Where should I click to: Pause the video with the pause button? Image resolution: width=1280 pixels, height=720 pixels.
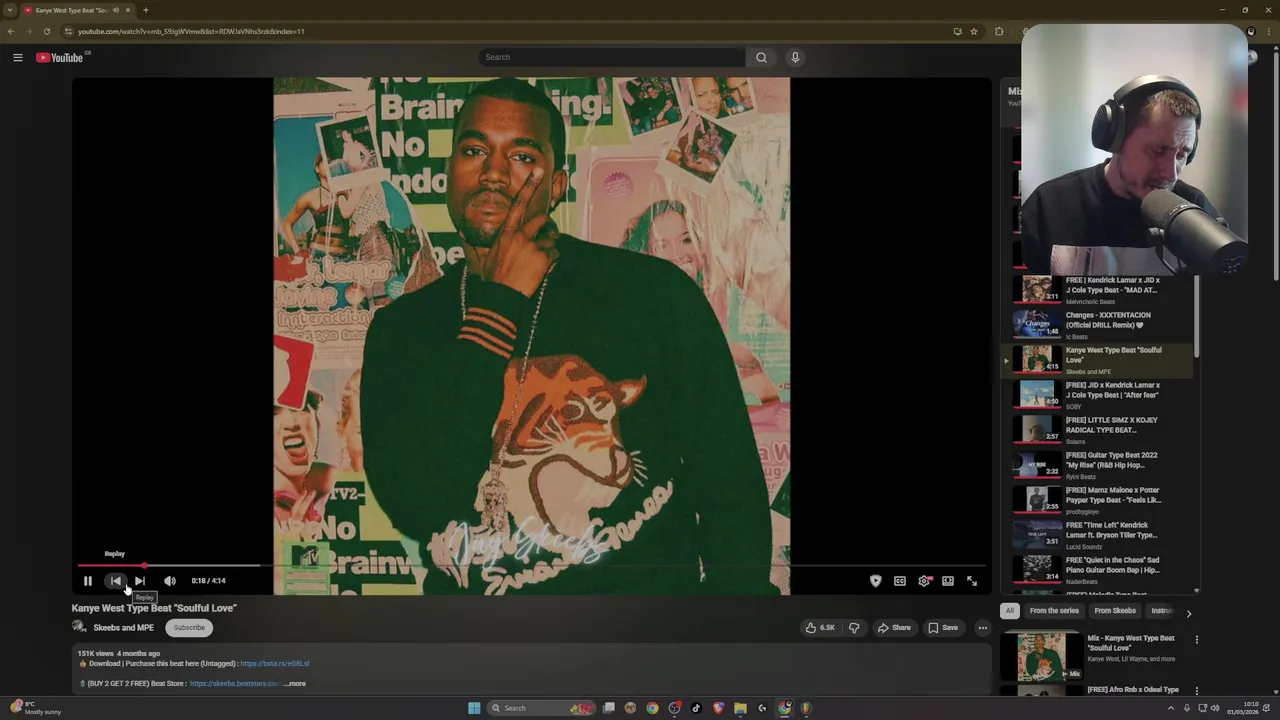click(88, 581)
